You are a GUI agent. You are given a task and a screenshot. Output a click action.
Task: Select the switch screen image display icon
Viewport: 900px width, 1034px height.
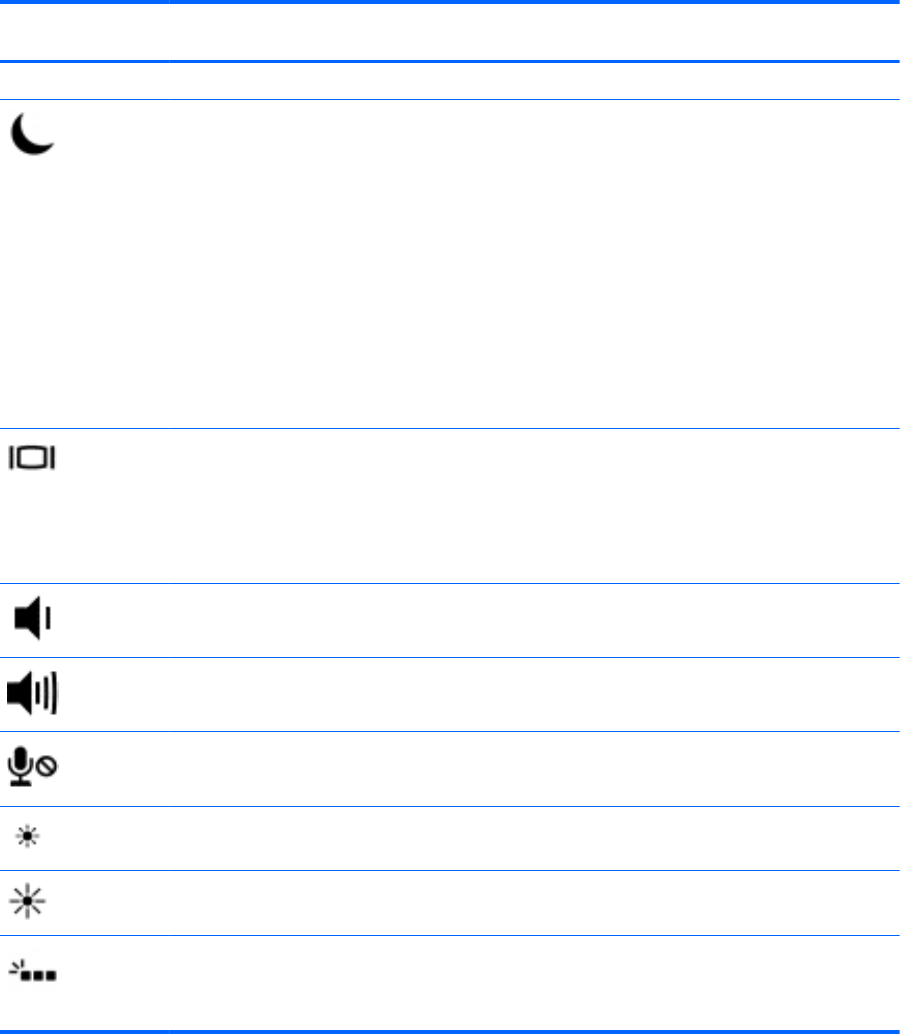32,457
